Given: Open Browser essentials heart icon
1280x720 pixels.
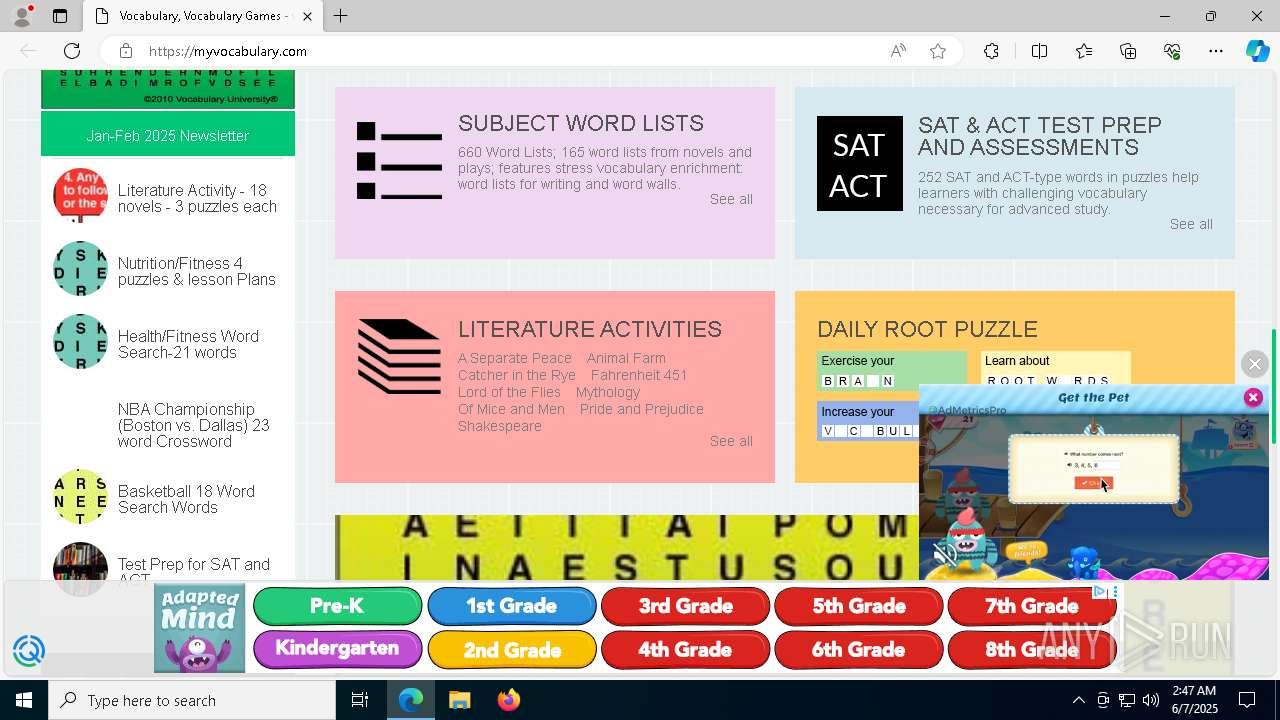Looking at the screenshot, I should point(1172,51).
